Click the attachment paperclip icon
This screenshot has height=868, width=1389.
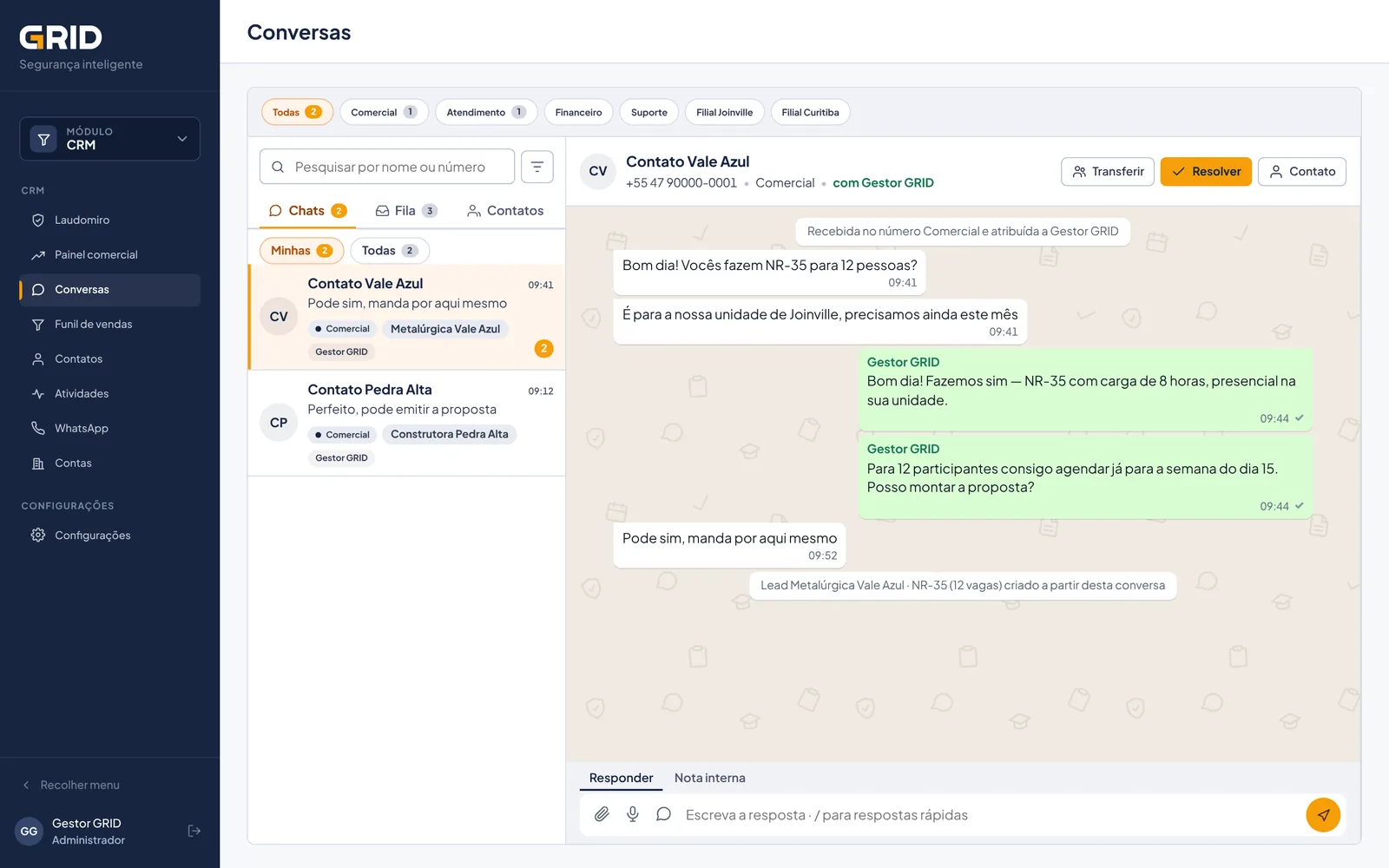point(602,814)
